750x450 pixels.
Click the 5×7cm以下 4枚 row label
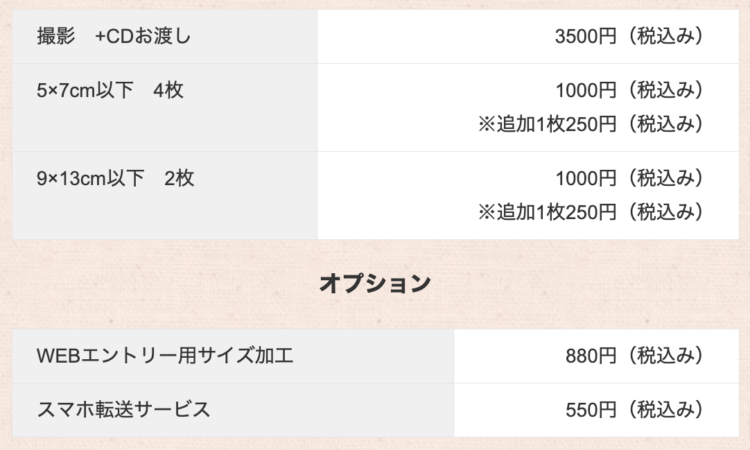coord(110,90)
